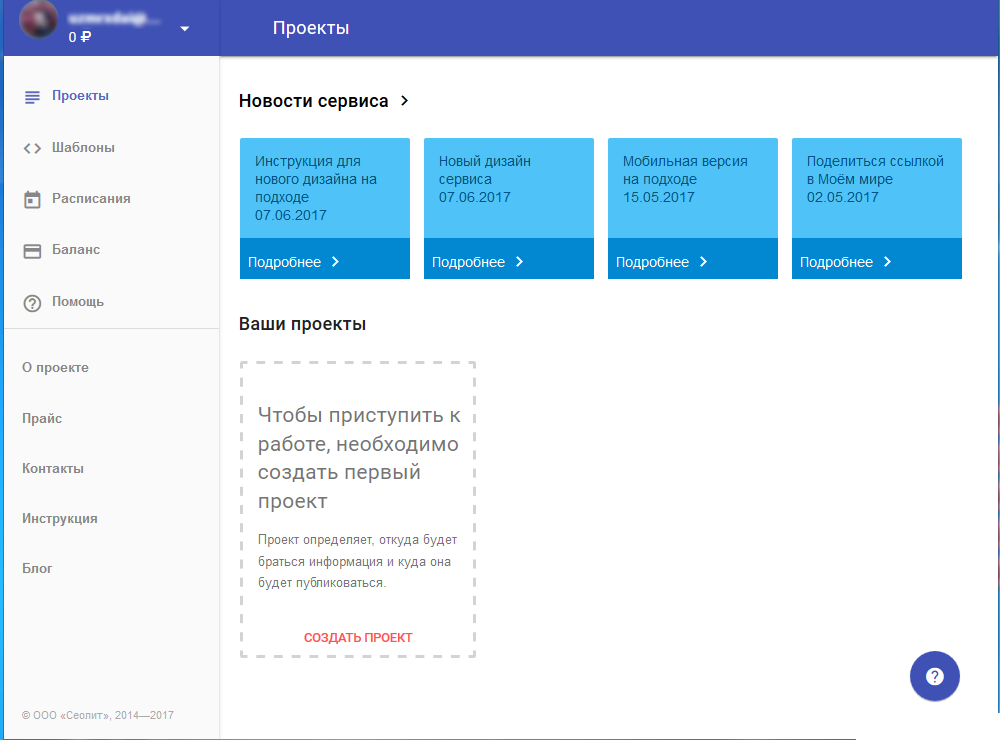Visit the Блог link in sidebar
Viewport: 1000px width, 740px height.
[38, 569]
